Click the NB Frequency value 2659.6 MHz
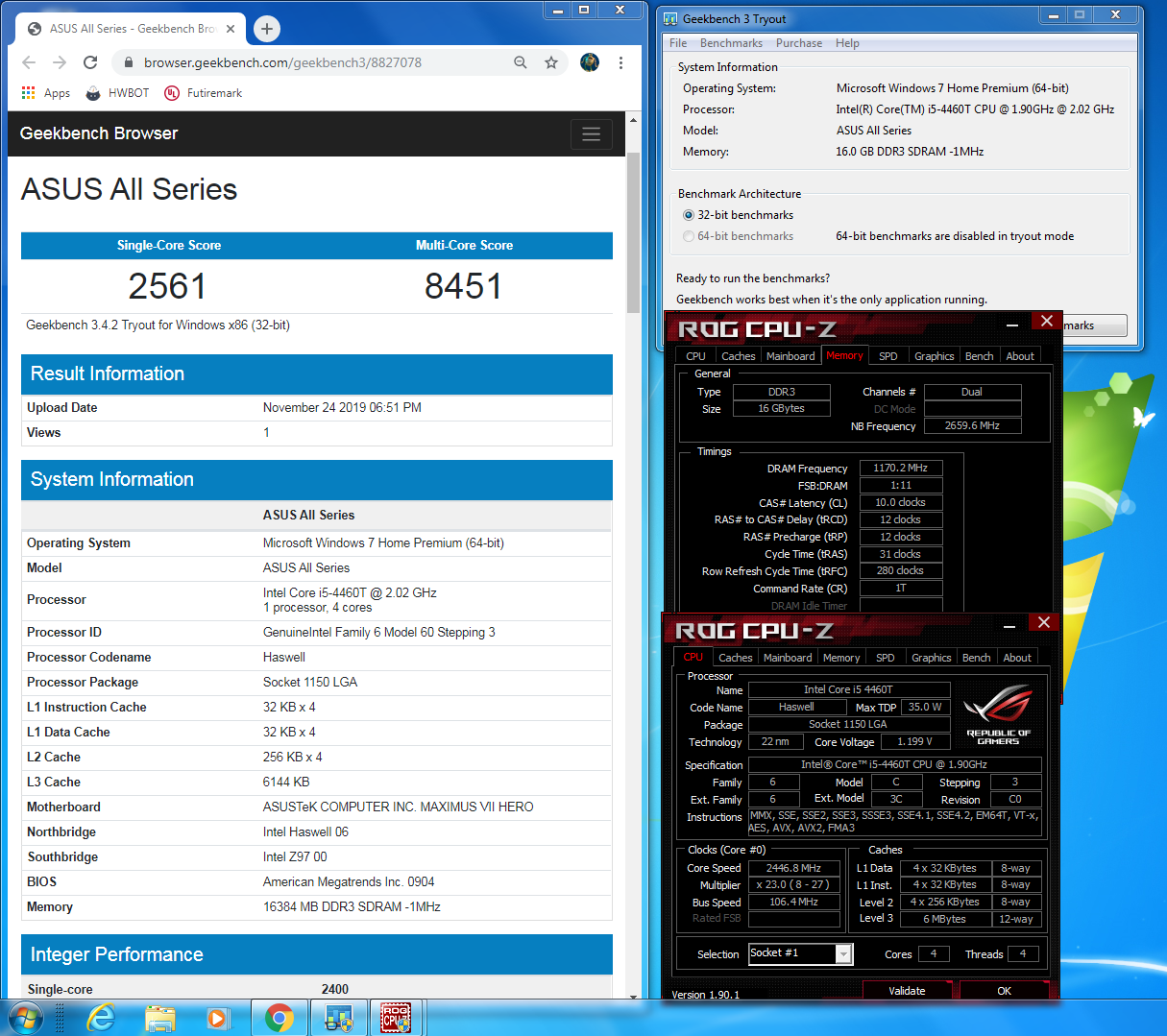Viewport: 1167px width, 1036px height. tap(972, 425)
